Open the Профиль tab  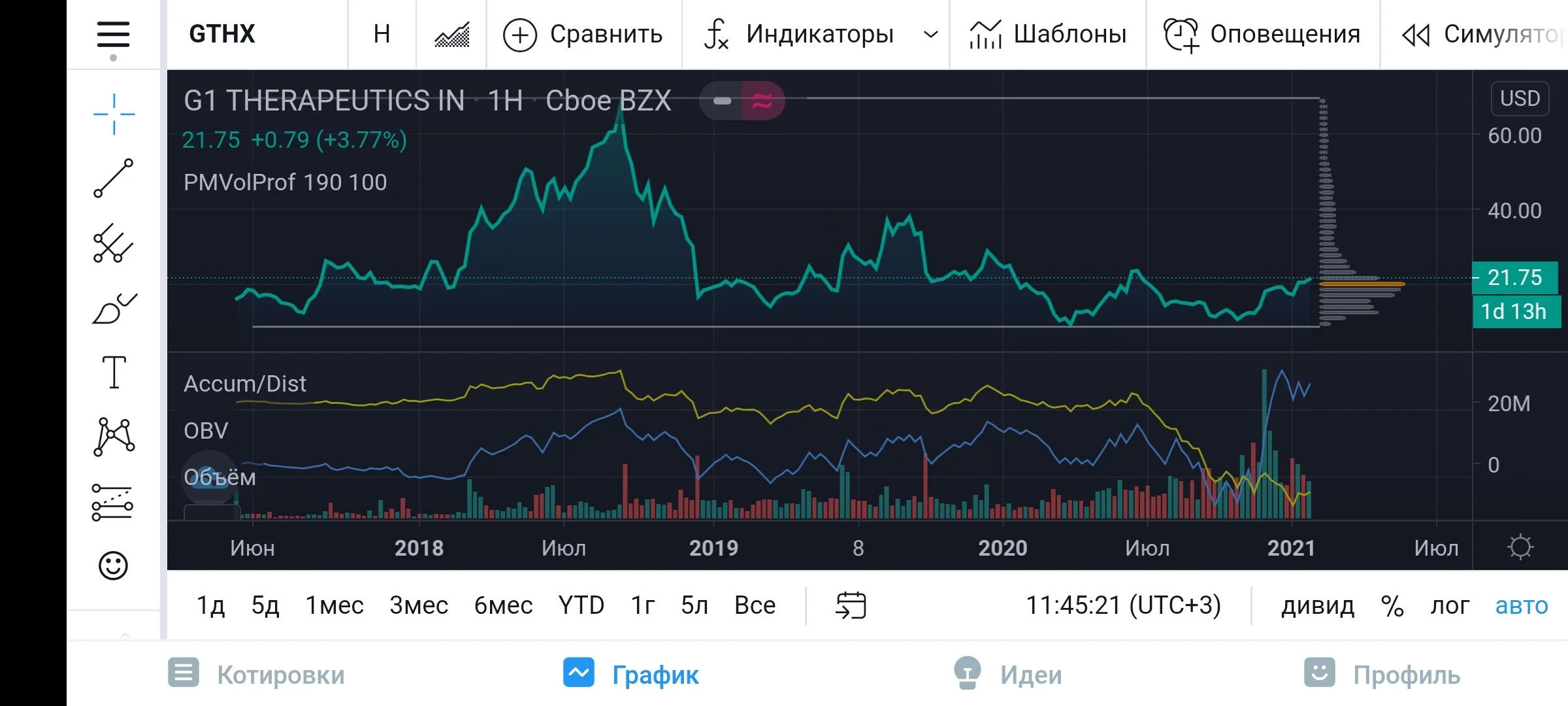1382,674
